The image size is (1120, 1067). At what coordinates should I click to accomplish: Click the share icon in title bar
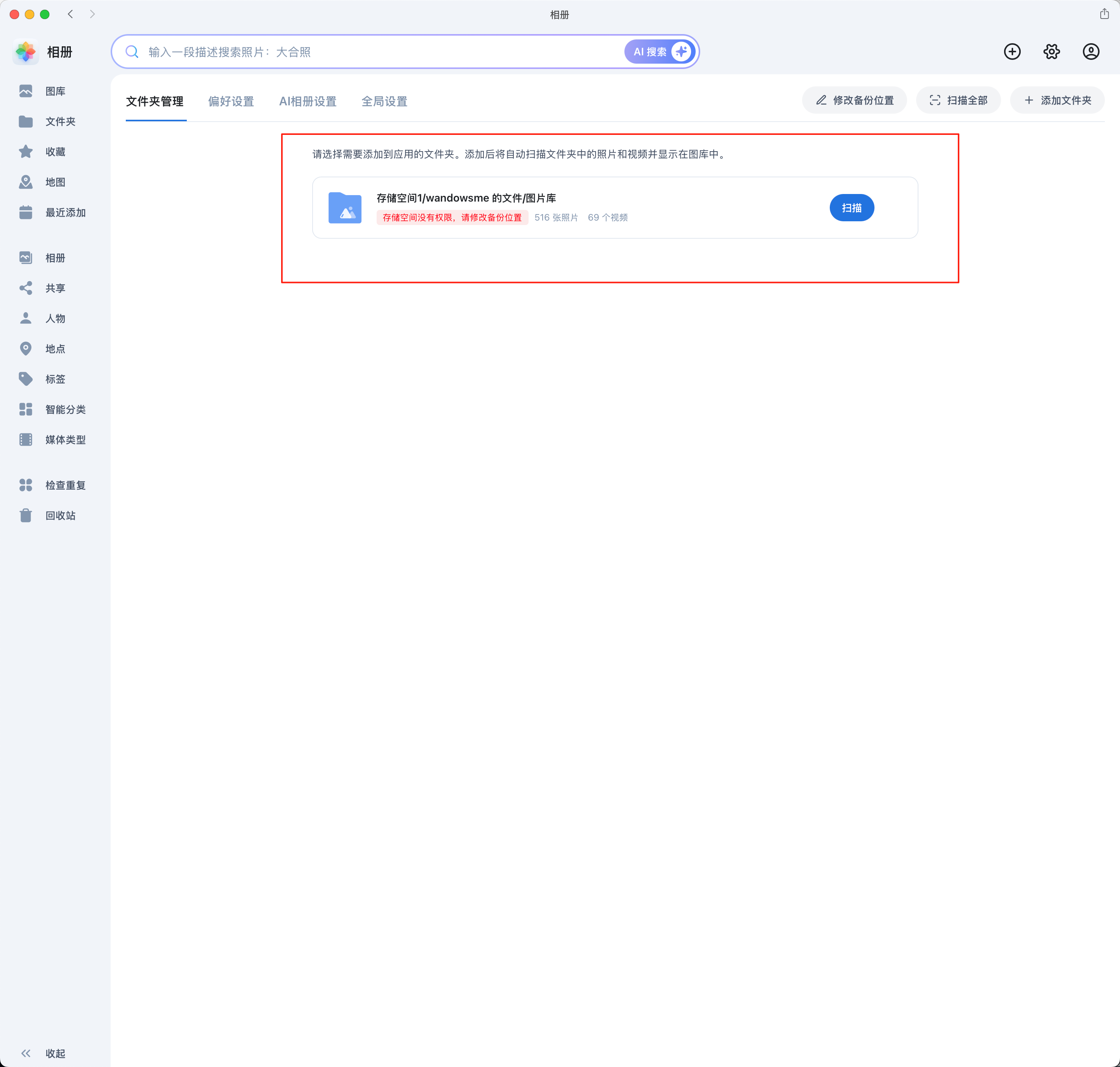point(1104,14)
